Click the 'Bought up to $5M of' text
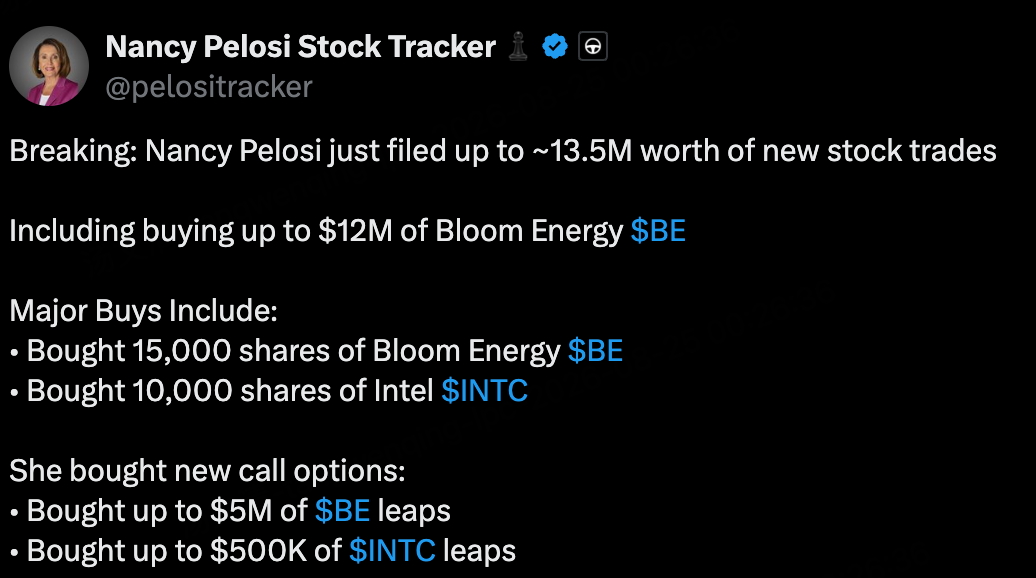Screen dimensions: 1036x578 coord(167,511)
